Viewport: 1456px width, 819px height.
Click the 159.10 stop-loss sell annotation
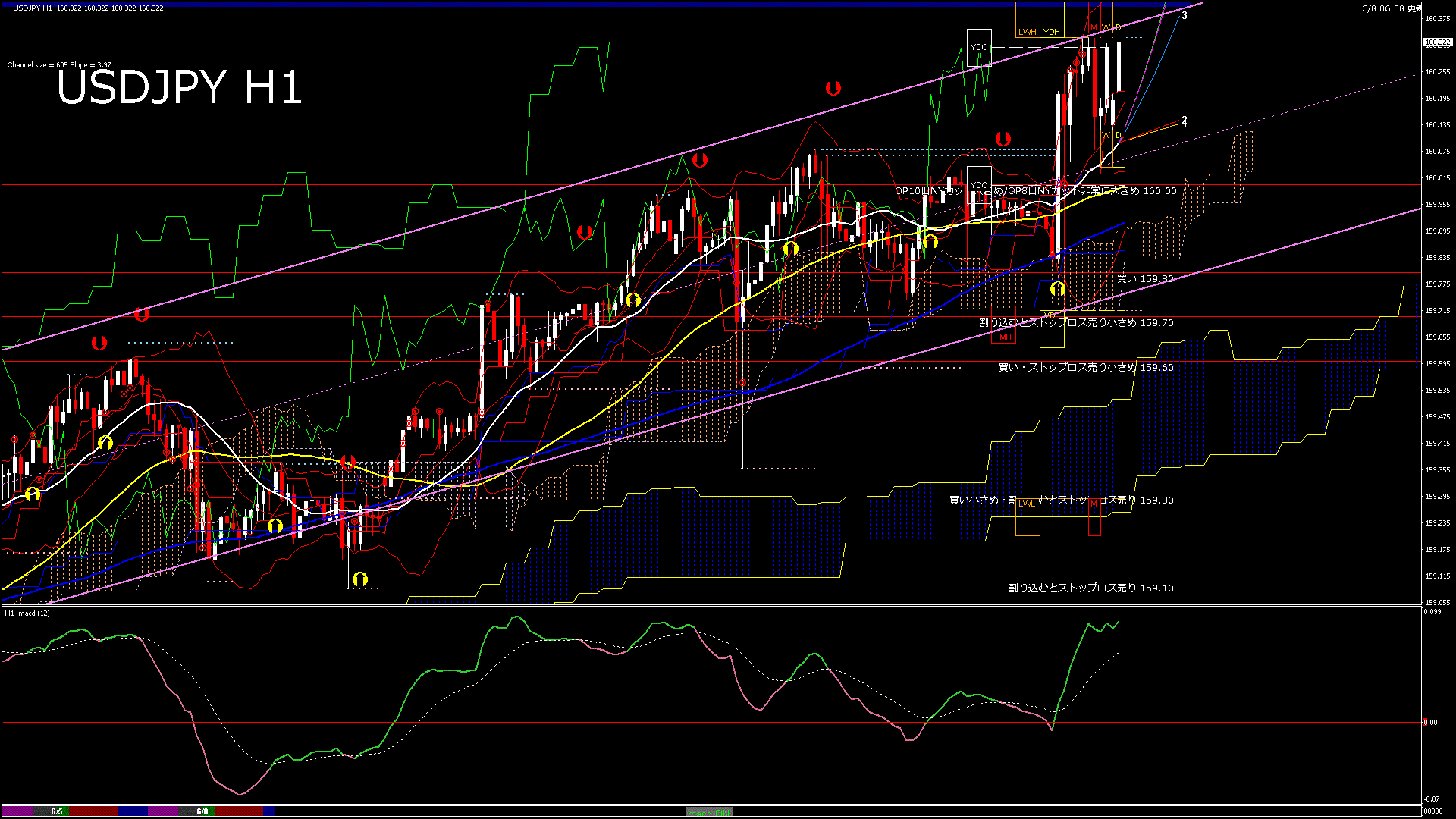[x=1091, y=588]
